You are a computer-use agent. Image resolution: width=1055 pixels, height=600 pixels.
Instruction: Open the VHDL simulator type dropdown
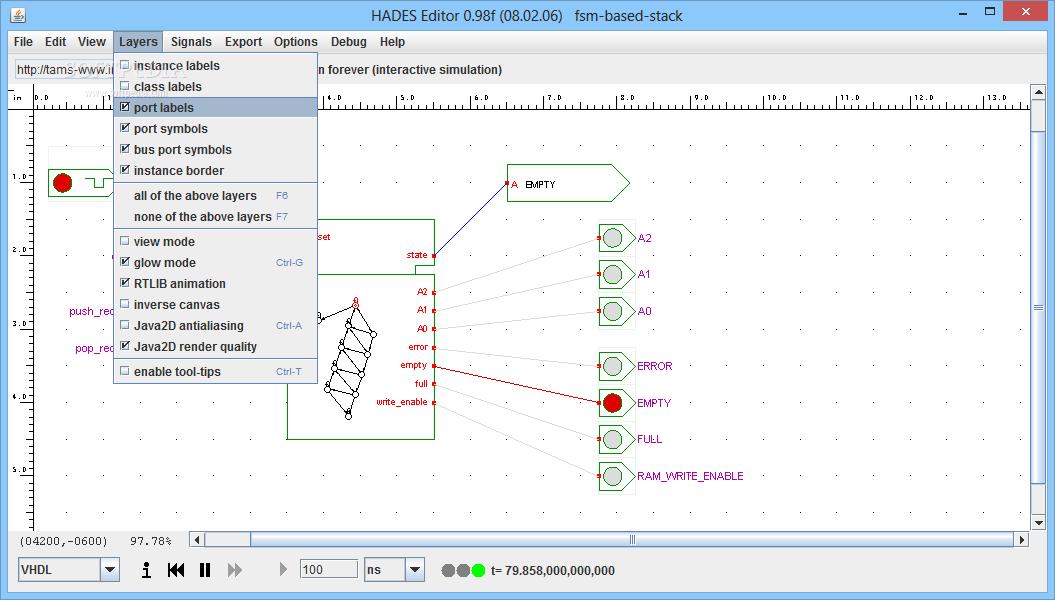point(110,570)
